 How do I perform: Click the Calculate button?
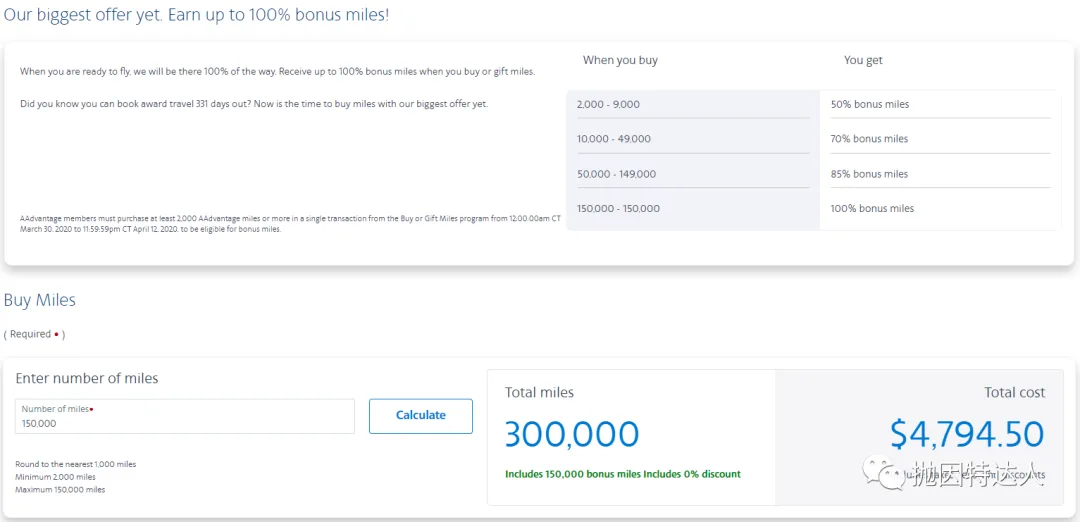point(420,416)
